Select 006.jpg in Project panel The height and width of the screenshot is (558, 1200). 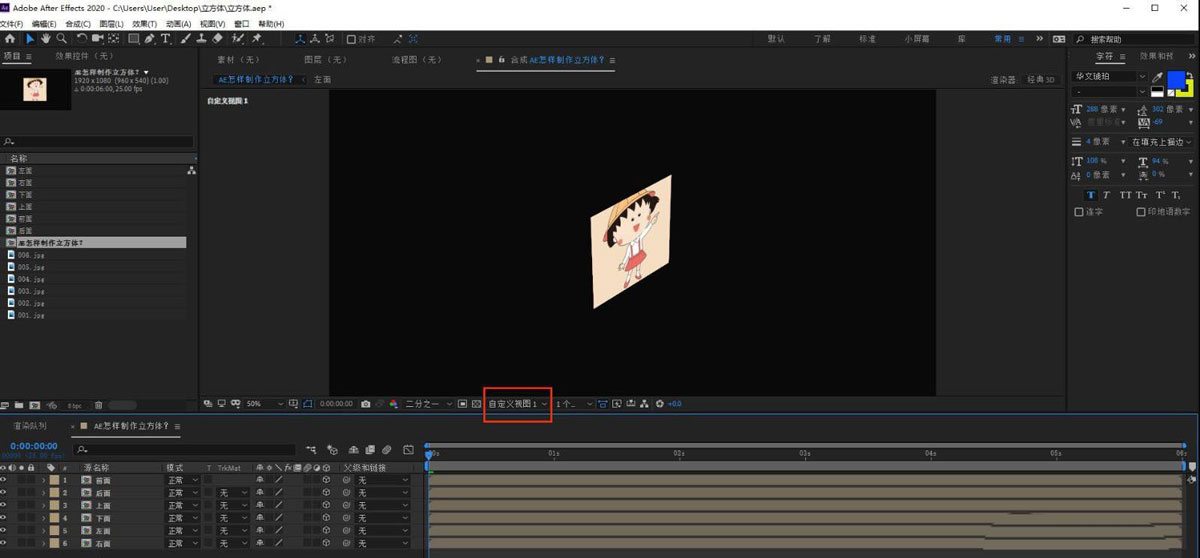pyautogui.click(x=32, y=255)
